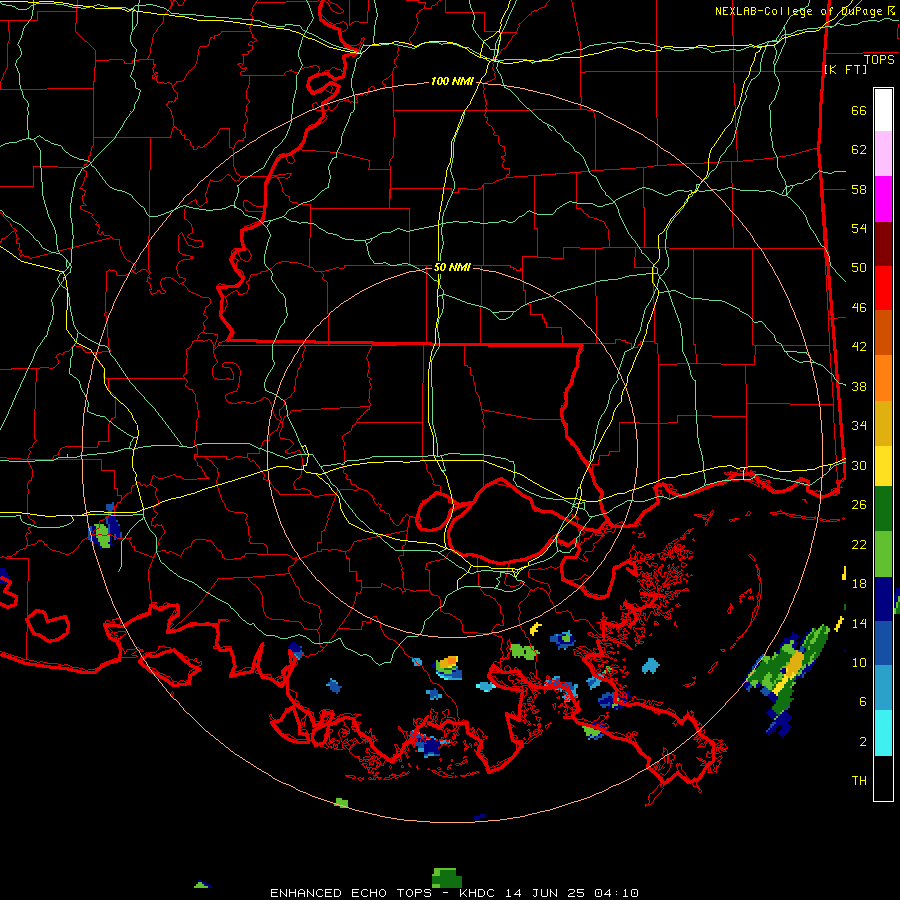Click the 'K FT' units label
The height and width of the screenshot is (900, 900).
845,70
